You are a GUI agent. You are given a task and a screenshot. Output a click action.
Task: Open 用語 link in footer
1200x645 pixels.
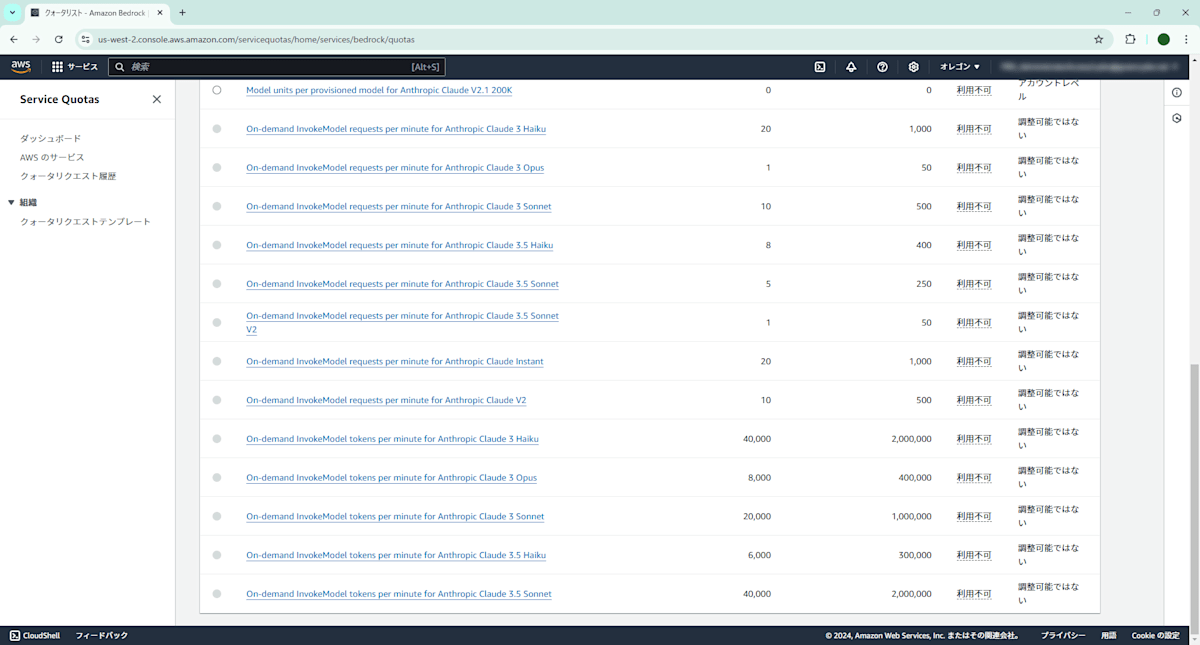[x=1109, y=635]
